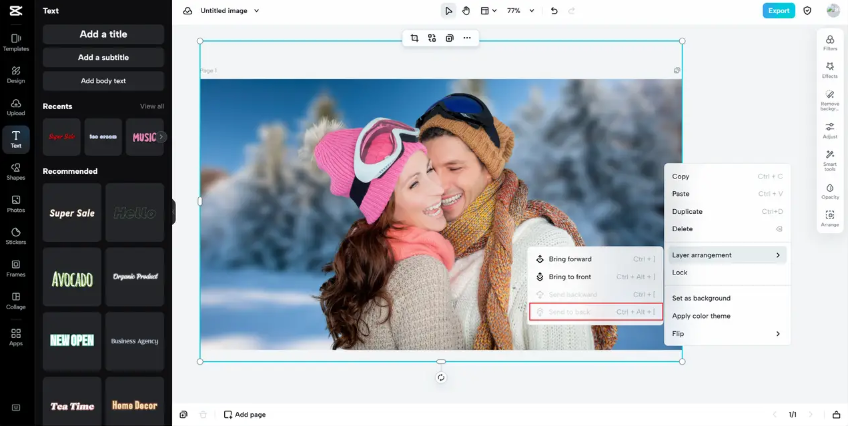Open the Collage panel
This screenshot has width=848, height=426.
coord(16,301)
